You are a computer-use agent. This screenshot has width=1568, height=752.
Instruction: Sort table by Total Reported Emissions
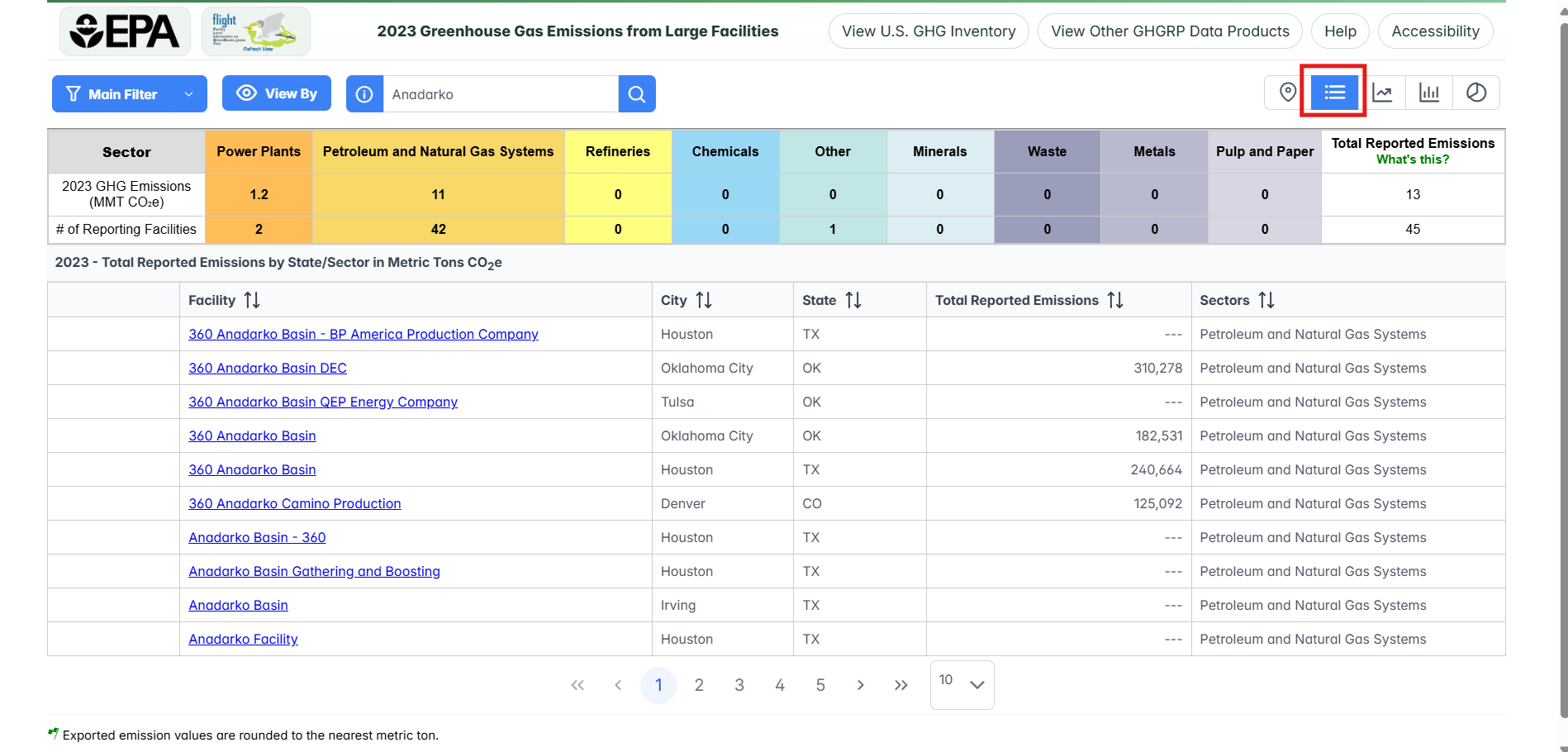pos(1115,300)
